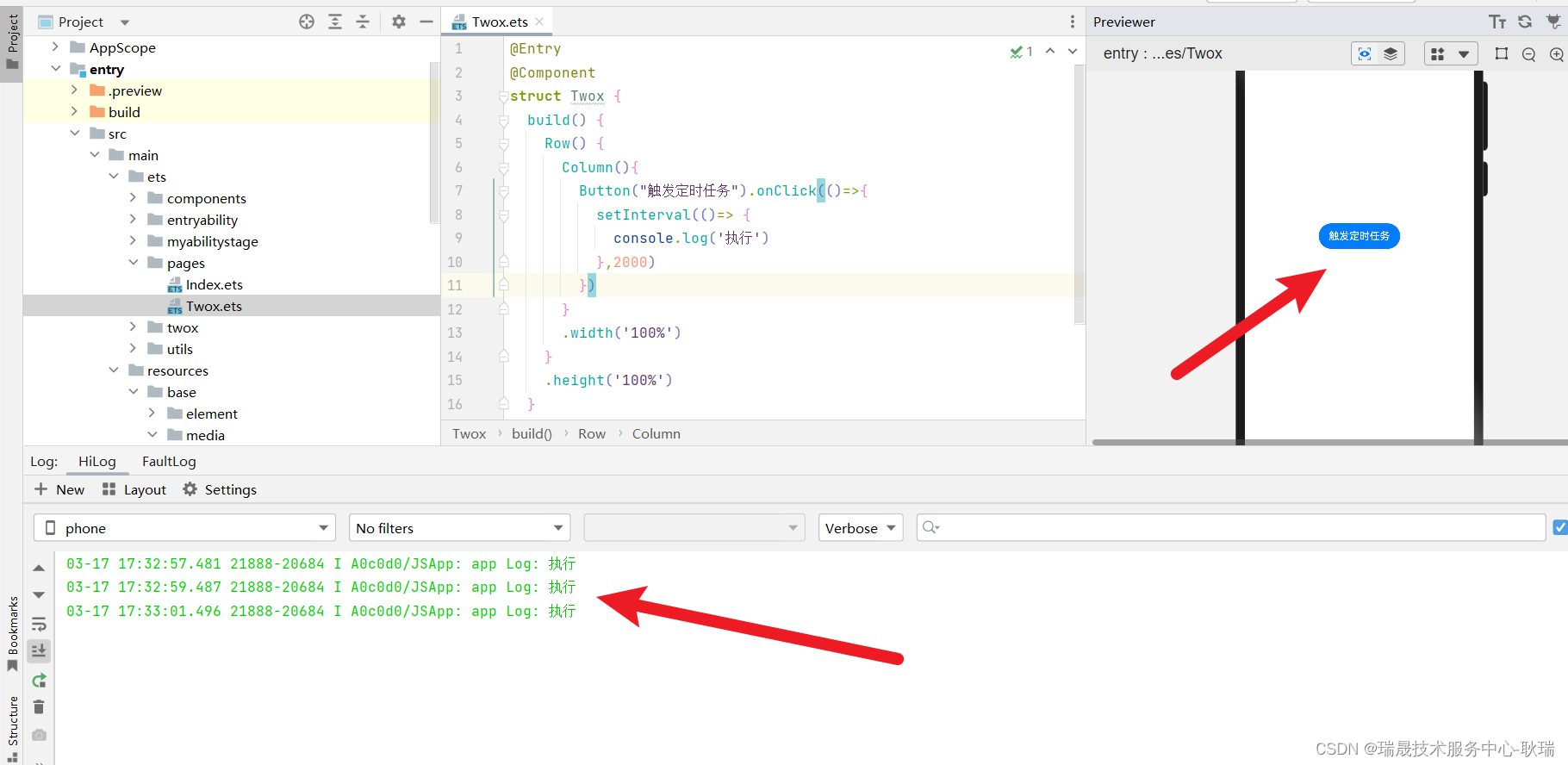Toggle the component layers icon in Previewer
The width and height of the screenshot is (1568, 765).
tap(1391, 53)
